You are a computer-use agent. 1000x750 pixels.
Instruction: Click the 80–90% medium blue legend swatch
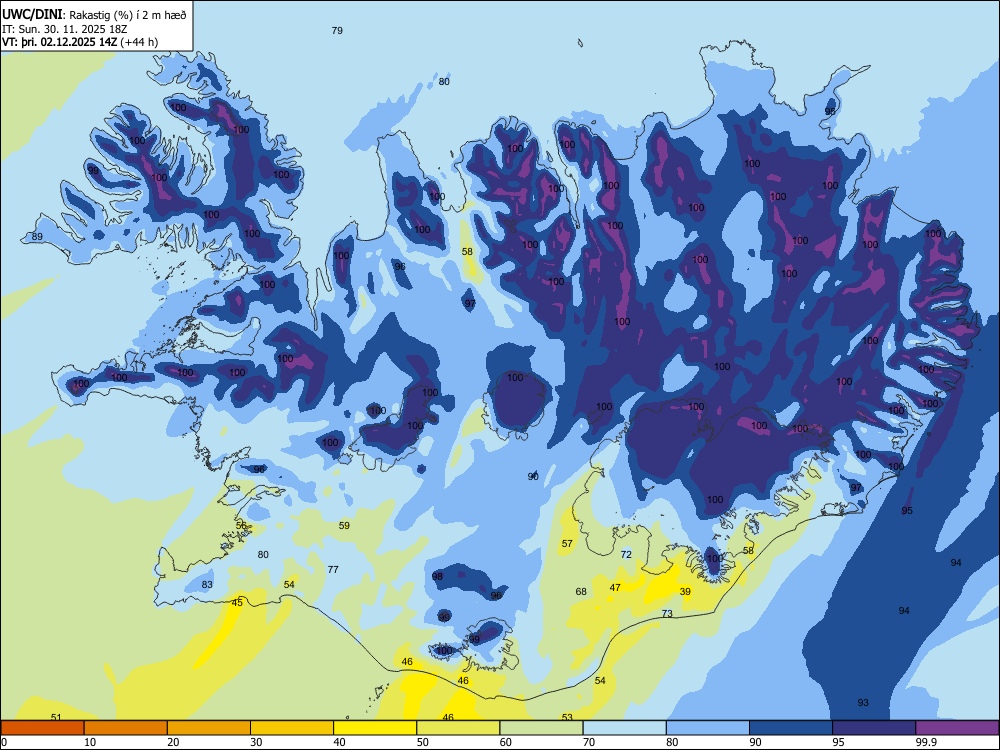[x=708, y=728]
